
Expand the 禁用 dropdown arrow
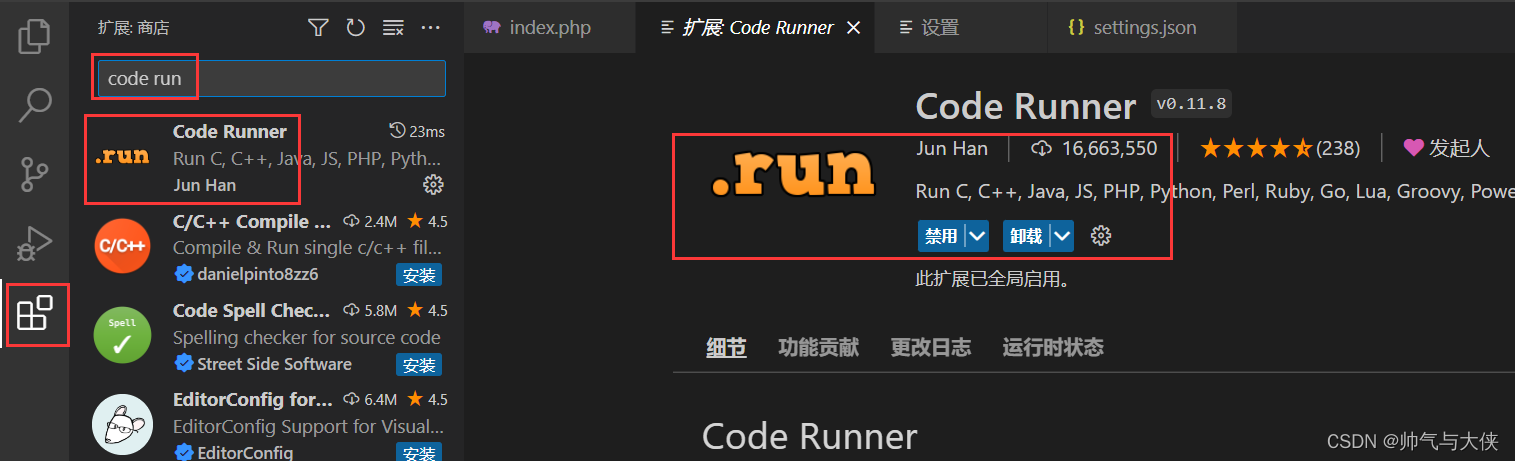977,236
